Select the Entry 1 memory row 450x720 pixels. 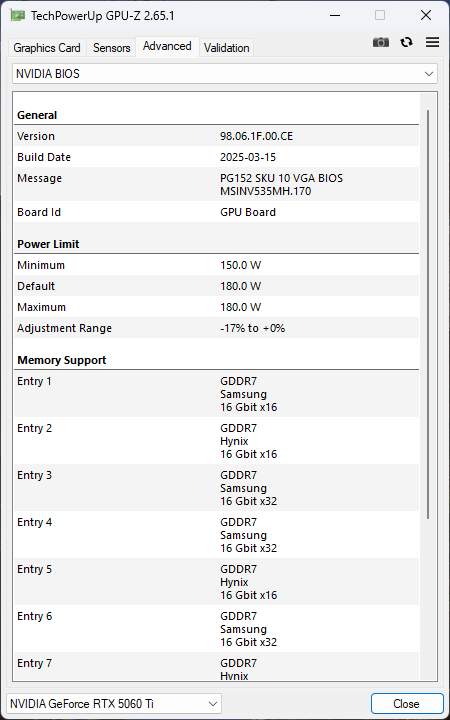[x=216, y=394]
